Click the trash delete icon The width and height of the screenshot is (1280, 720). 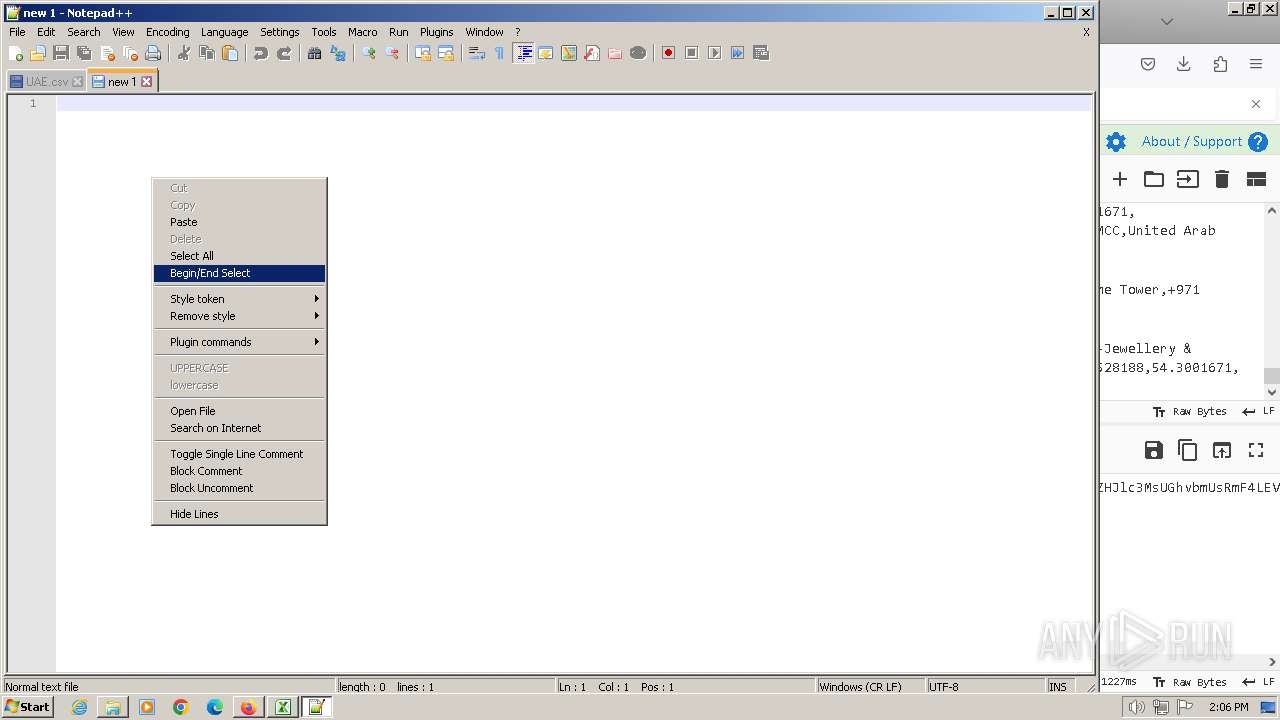pos(1222,179)
